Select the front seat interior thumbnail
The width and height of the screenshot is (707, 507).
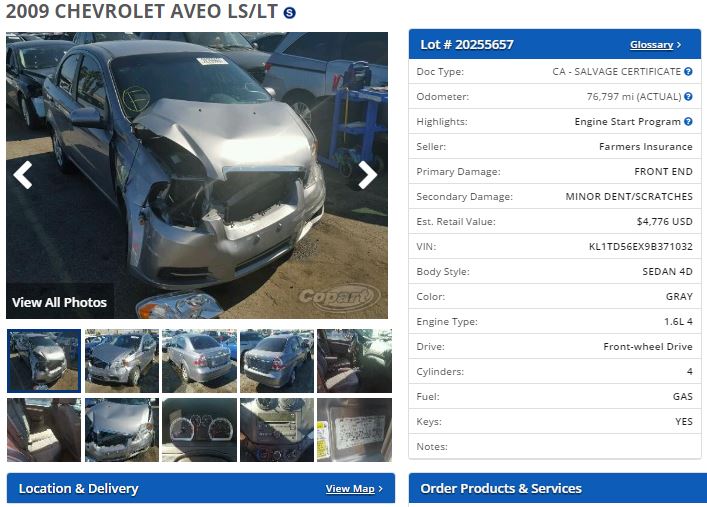pos(354,360)
